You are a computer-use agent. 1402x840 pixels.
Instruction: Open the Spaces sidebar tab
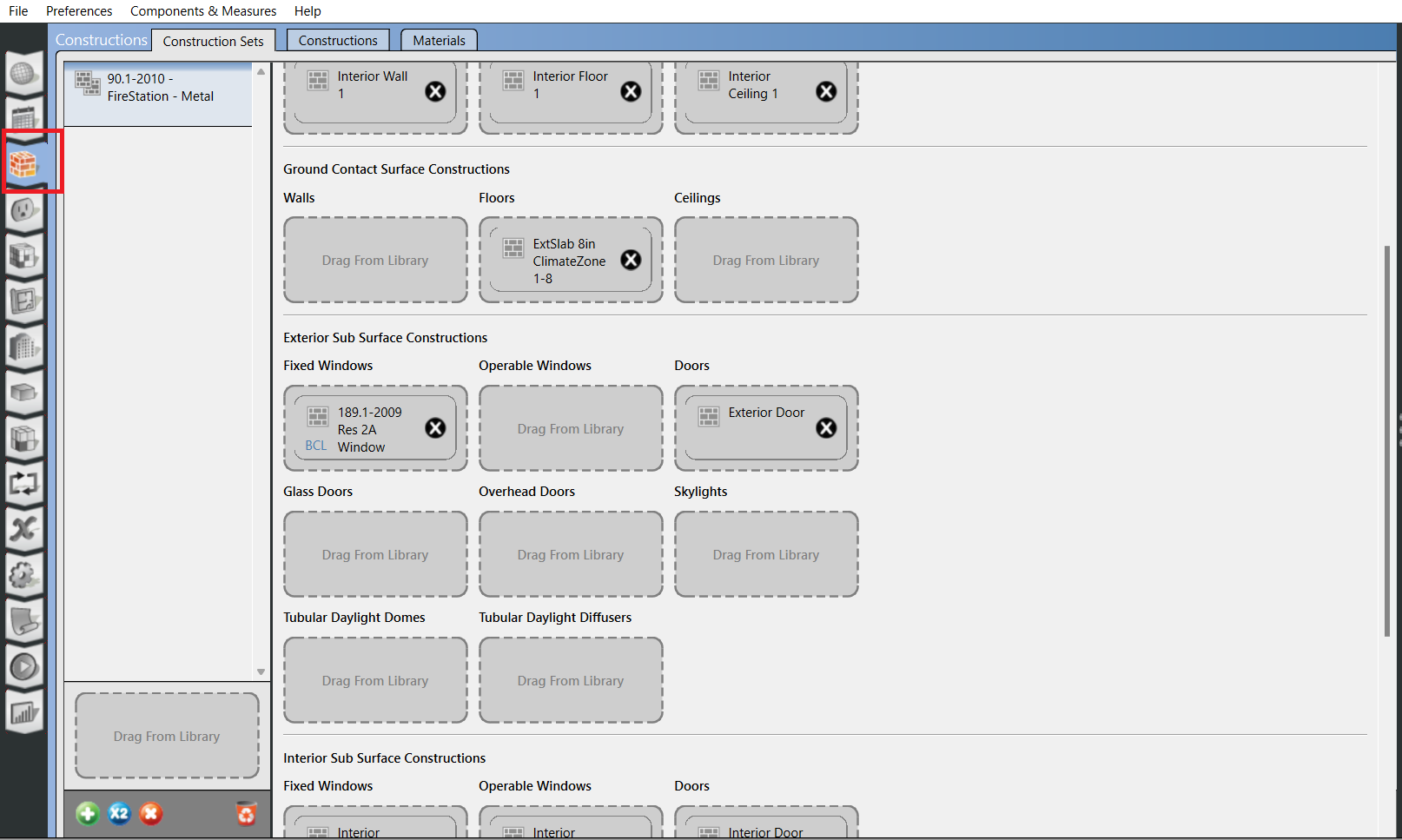24,393
